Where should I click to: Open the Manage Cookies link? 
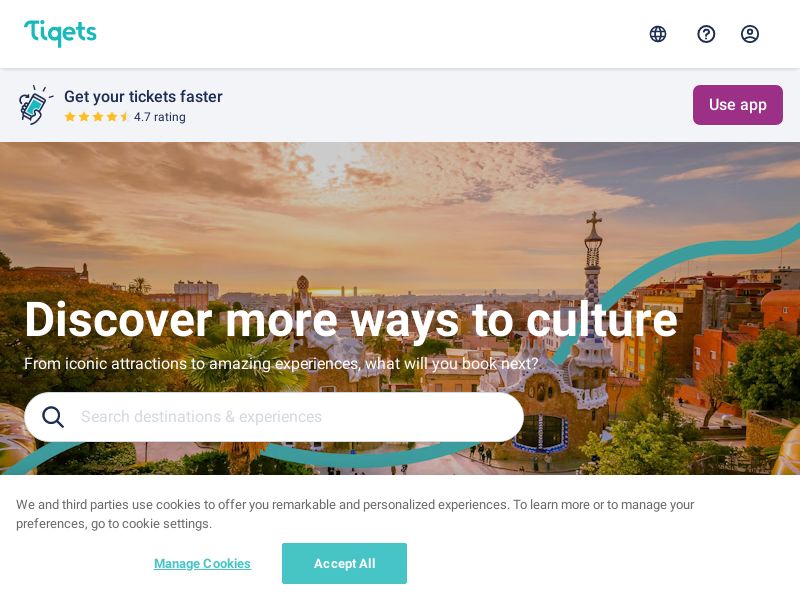tap(202, 563)
